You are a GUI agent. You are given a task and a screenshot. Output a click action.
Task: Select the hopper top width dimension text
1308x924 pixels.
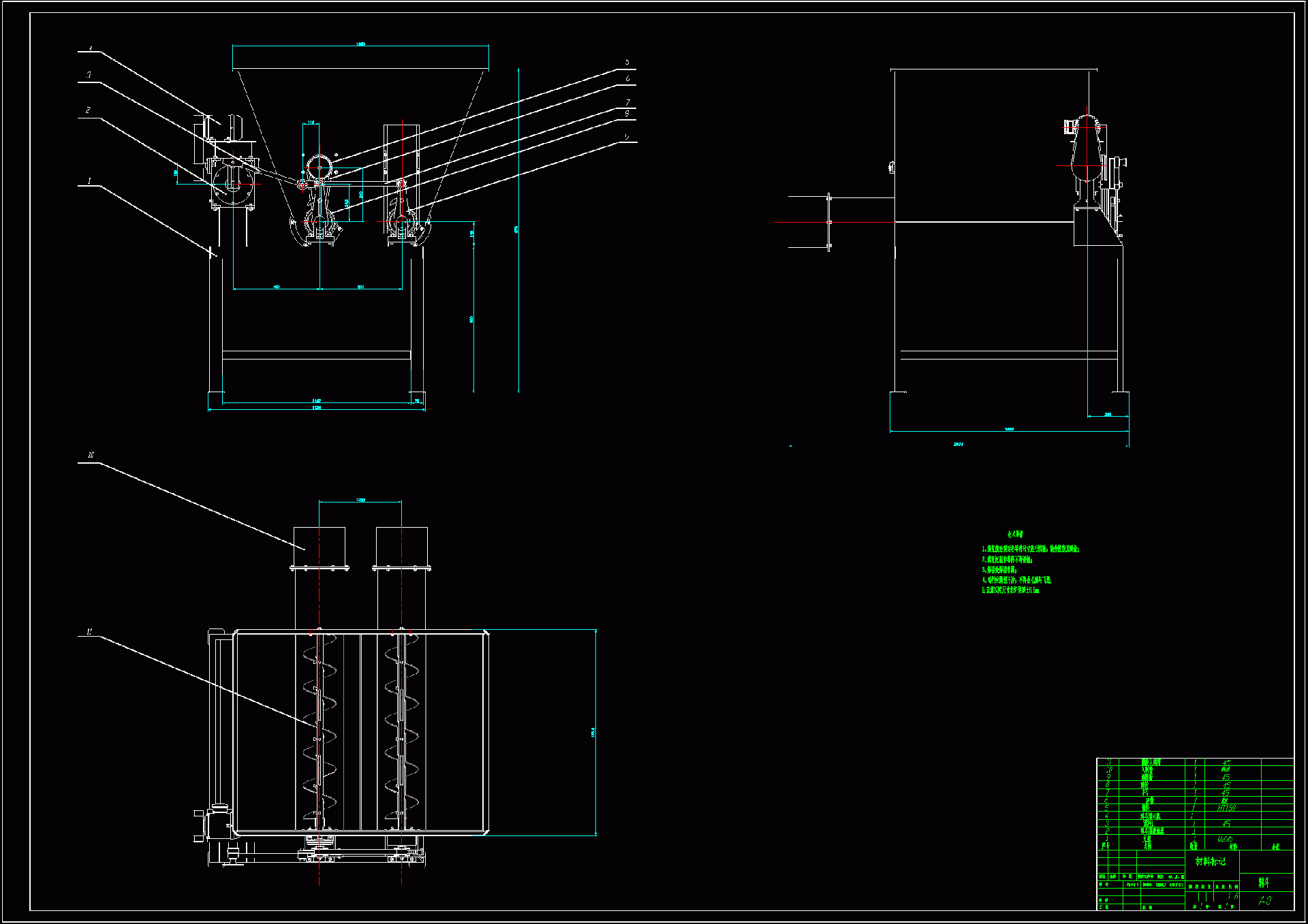[x=360, y=44]
